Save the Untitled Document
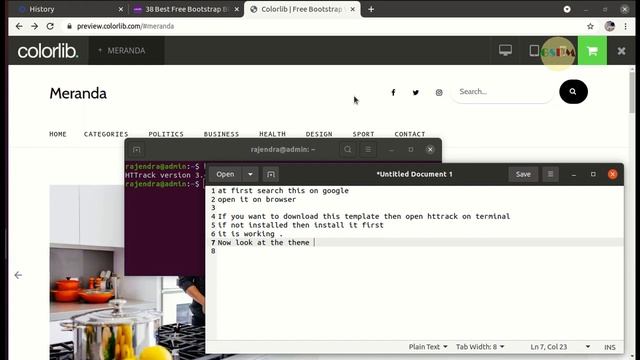 [523, 174]
